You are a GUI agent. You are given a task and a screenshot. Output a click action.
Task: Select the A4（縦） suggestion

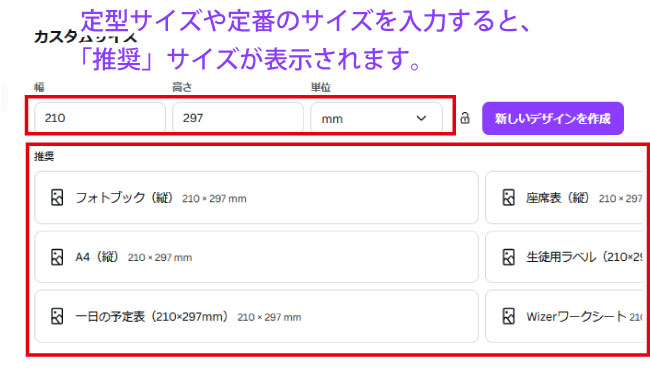point(256,257)
